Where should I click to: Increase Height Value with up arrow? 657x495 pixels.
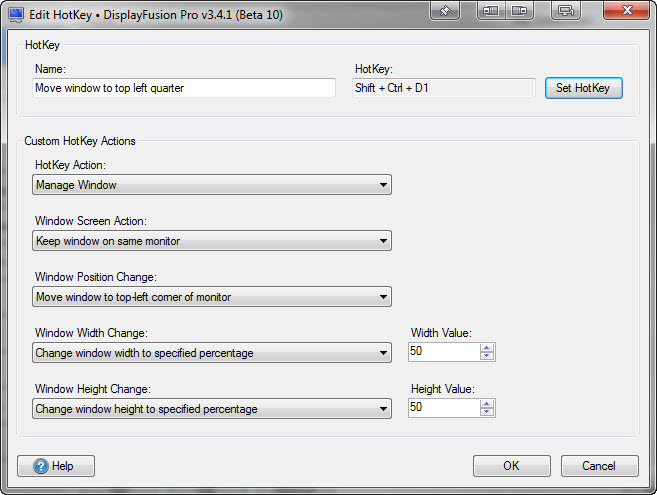click(486, 404)
